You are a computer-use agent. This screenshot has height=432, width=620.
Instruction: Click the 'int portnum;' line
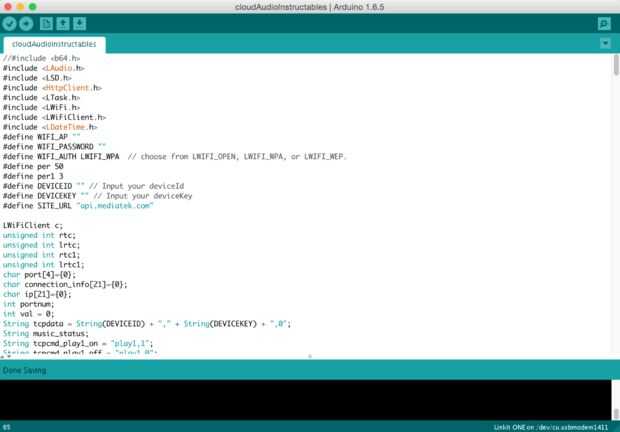(28, 304)
